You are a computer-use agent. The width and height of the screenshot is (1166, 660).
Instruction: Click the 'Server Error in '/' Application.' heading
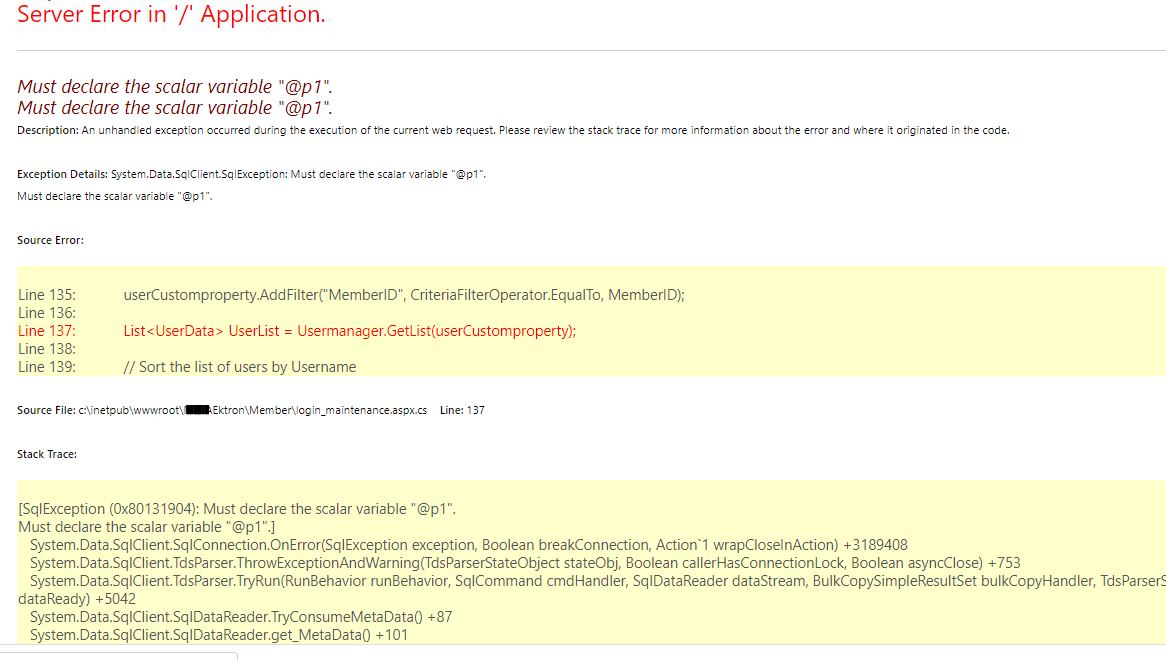171,15
